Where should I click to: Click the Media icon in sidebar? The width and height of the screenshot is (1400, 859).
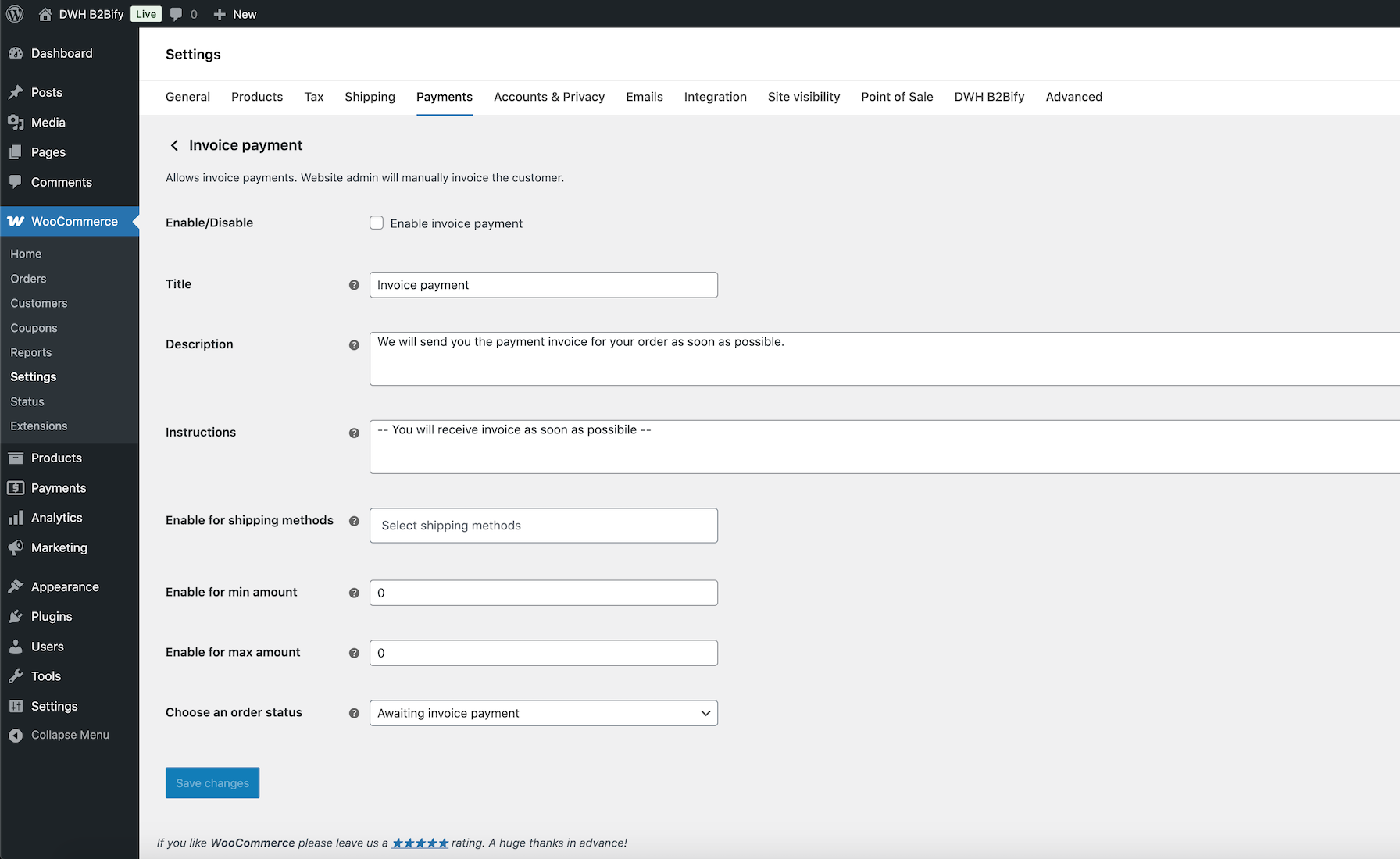click(16, 123)
